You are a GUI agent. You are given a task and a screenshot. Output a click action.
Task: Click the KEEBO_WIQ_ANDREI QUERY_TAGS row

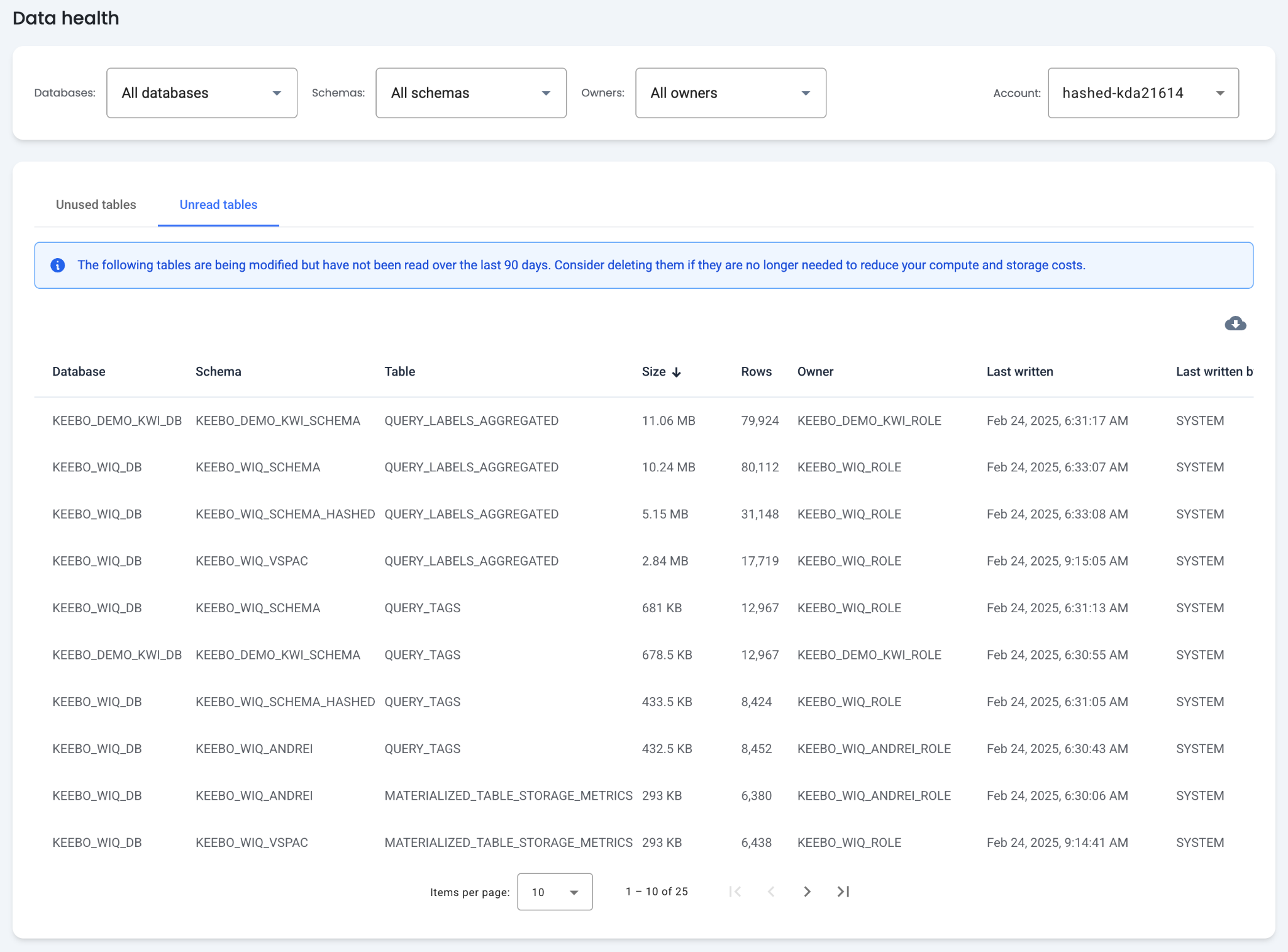pyautogui.click(x=422, y=749)
